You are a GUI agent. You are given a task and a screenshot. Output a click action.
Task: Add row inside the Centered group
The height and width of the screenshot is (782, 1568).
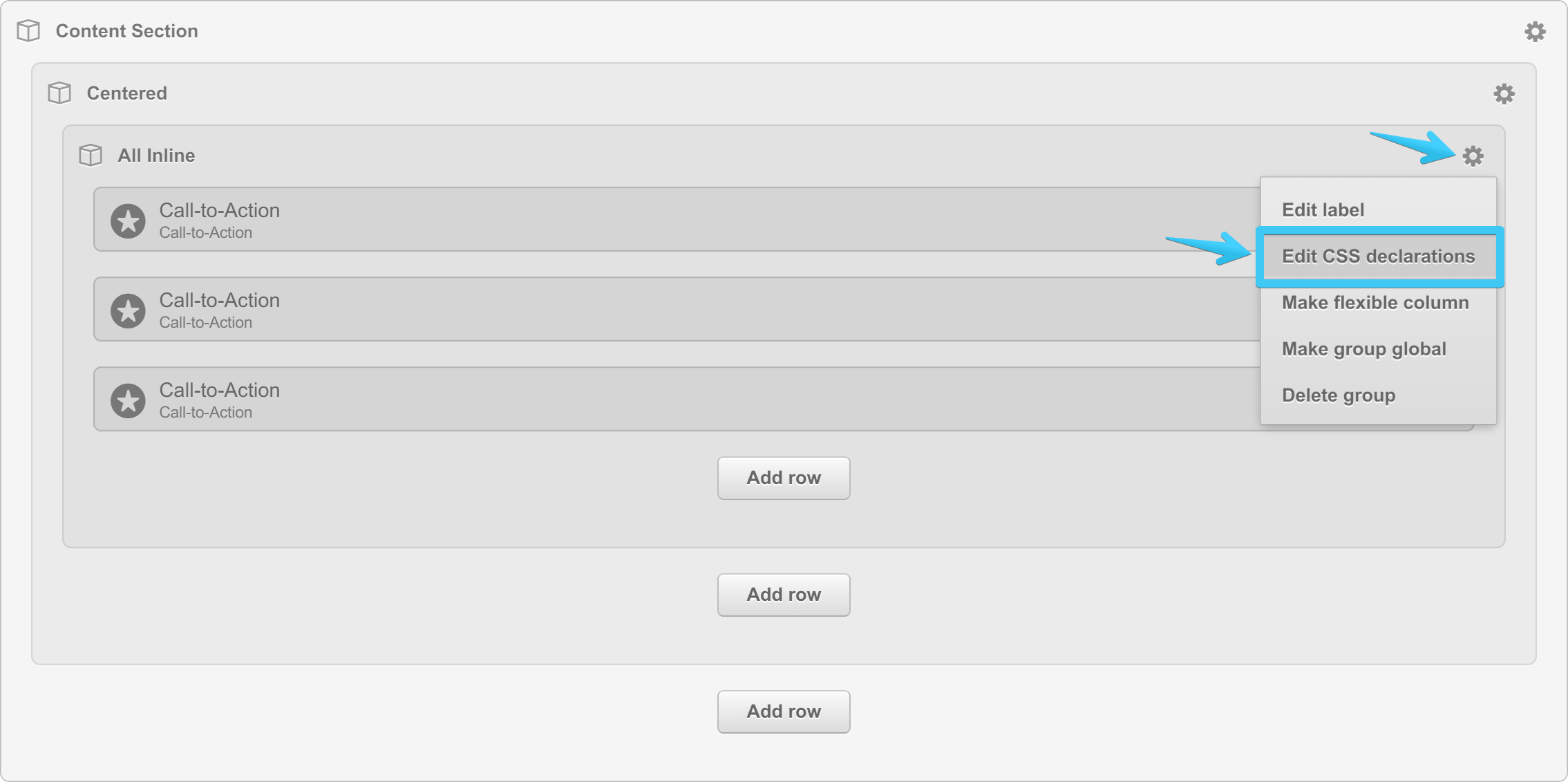coord(784,595)
